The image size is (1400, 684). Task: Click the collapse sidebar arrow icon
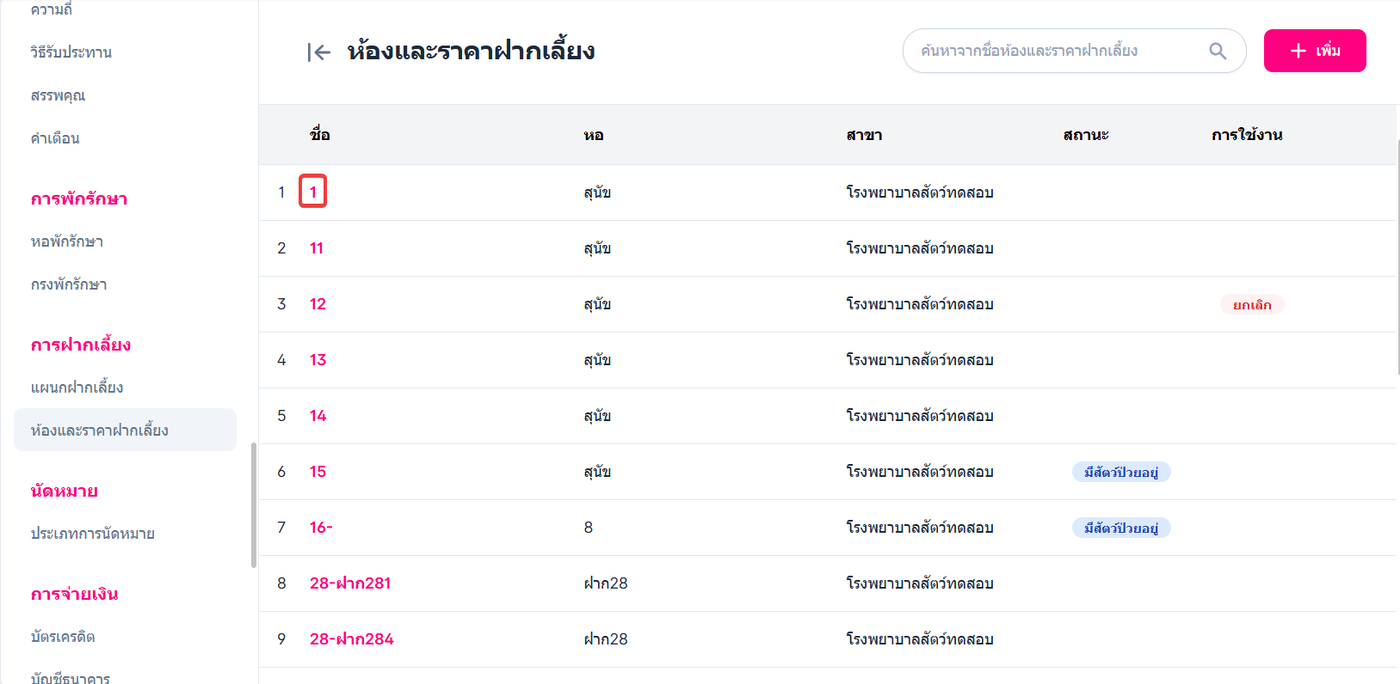tap(319, 52)
